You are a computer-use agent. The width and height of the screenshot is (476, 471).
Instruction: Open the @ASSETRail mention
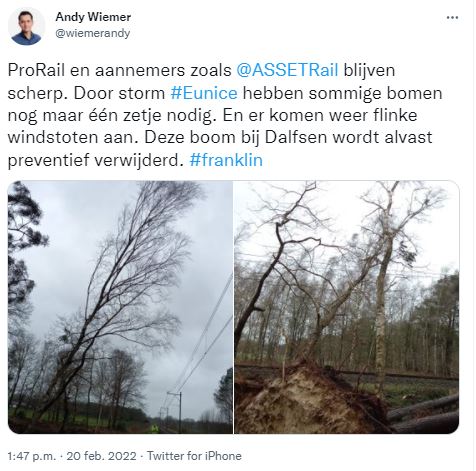pyautogui.click(x=287, y=70)
